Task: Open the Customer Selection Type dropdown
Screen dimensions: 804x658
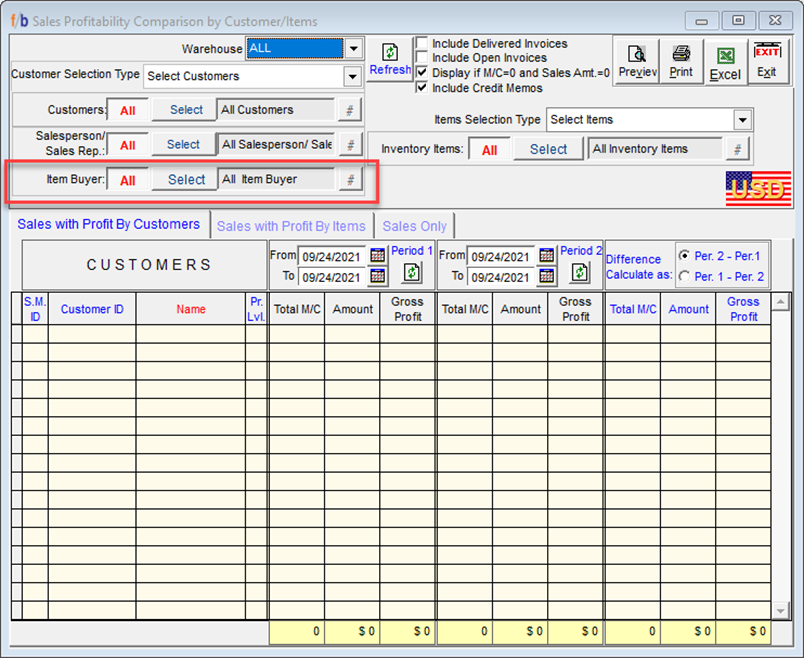Action: click(352, 77)
